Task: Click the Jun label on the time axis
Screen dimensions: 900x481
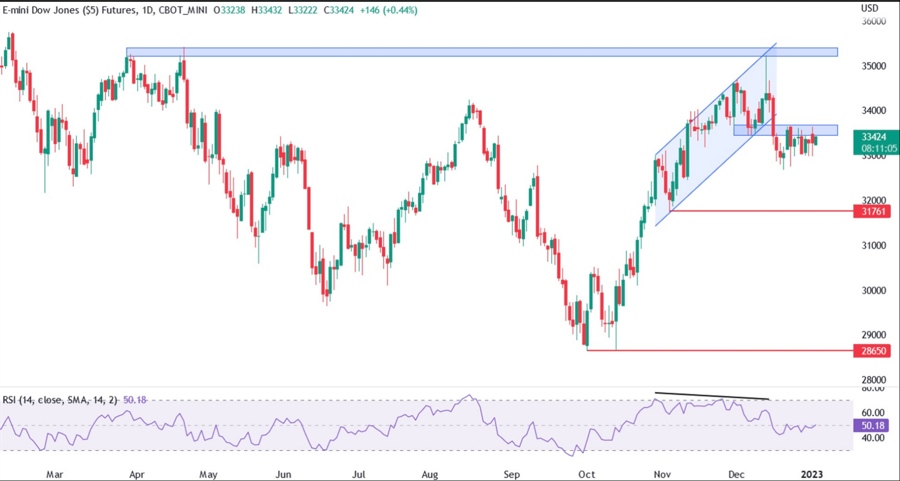Action: tap(283, 470)
